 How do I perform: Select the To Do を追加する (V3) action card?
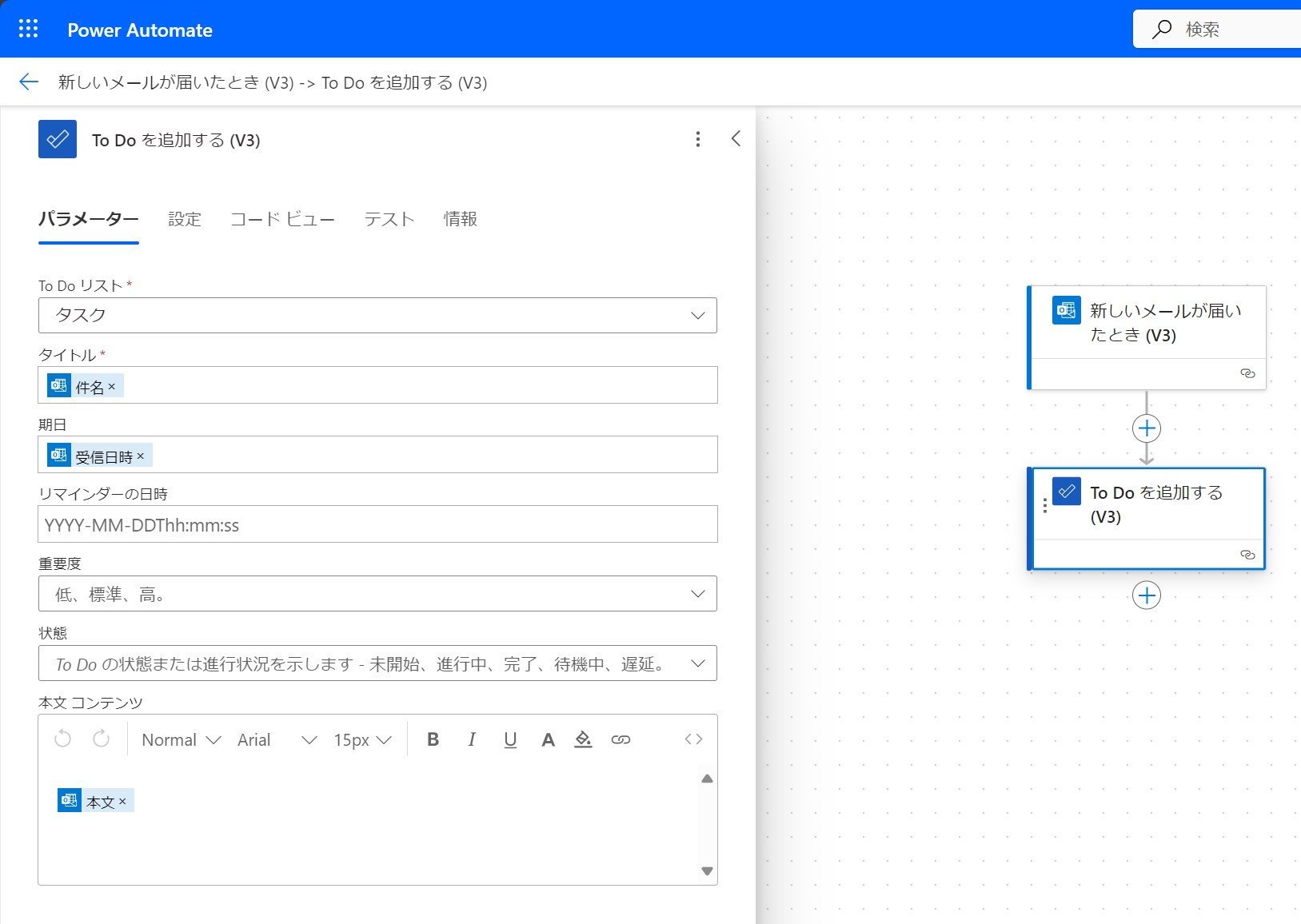[x=1147, y=519]
